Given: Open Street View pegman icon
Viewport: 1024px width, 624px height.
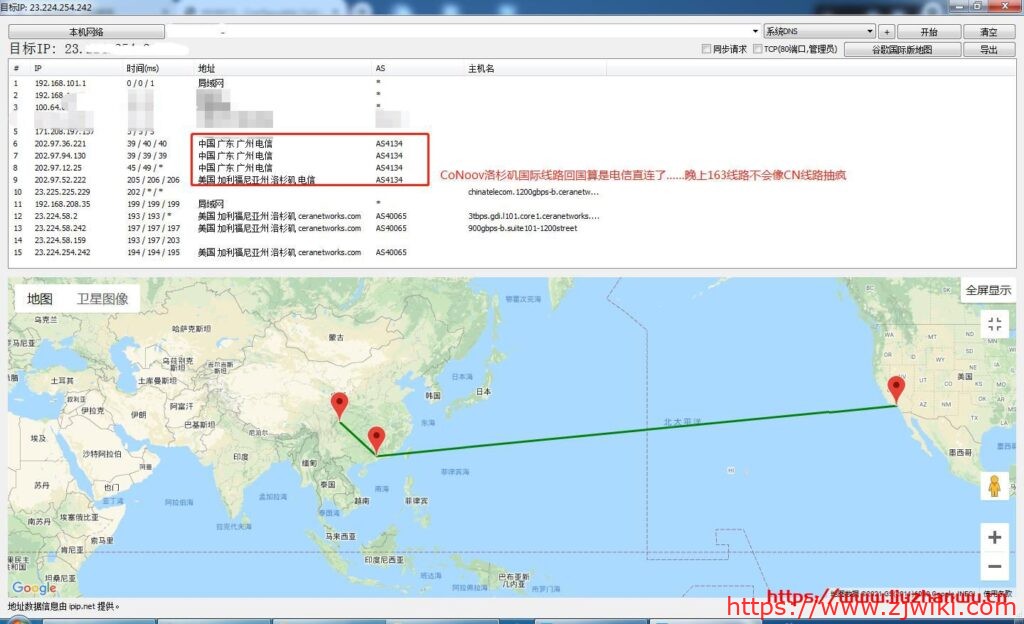Looking at the screenshot, I should tap(994, 486).
